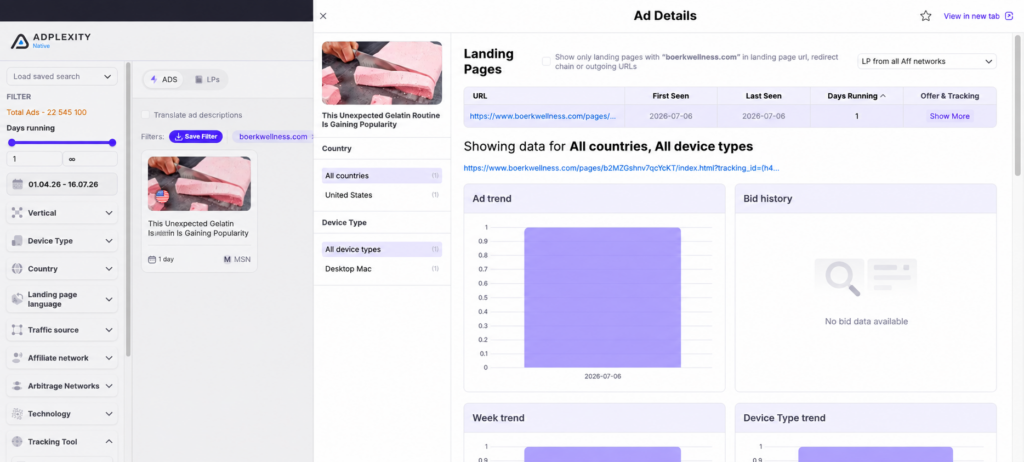Click the AdPlexity logo
This screenshot has width=1024, height=462.
click(51, 41)
